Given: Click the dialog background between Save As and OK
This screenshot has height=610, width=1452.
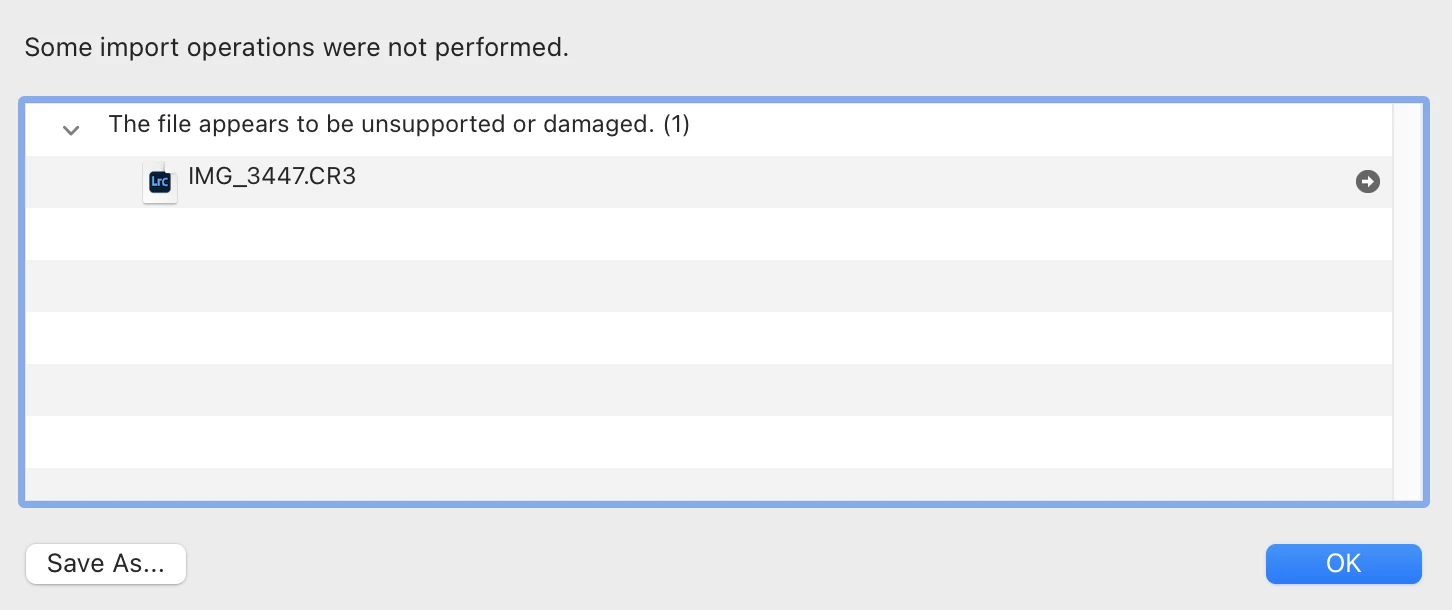Looking at the screenshot, I should click(720, 564).
